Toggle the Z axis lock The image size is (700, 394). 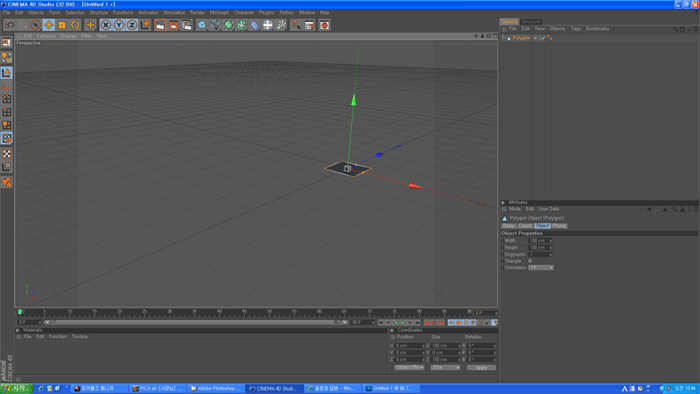tap(132, 25)
